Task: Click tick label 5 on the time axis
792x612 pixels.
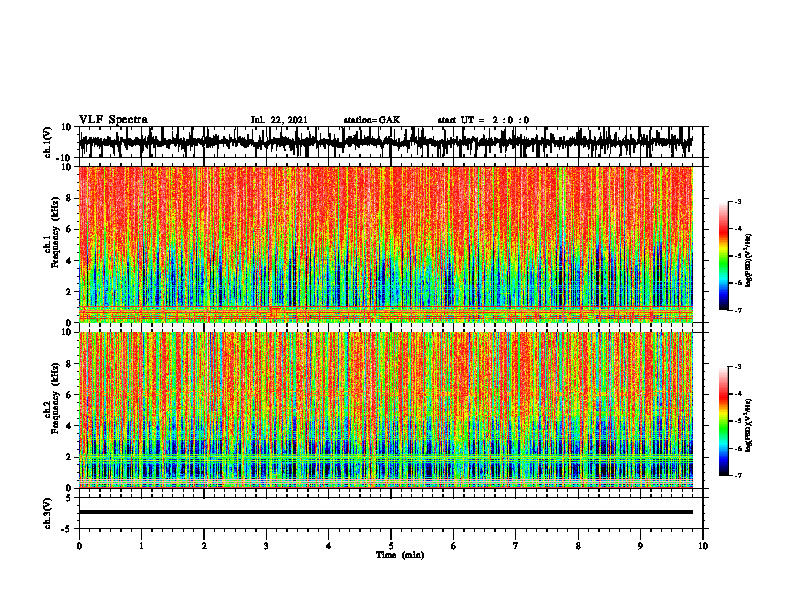Action: pos(391,546)
